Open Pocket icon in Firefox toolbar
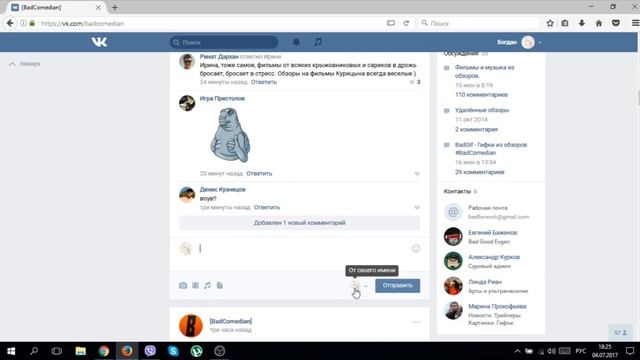Image resolution: width=640 pixels, height=360 pixels. [616, 23]
